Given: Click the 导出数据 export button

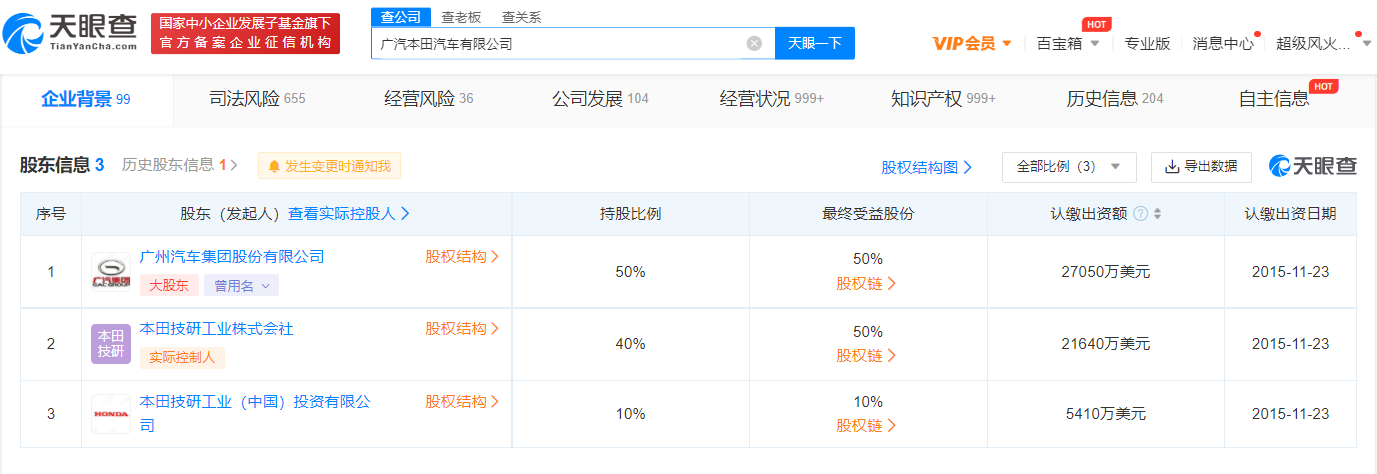Looking at the screenshot, I should point(1201,167).
